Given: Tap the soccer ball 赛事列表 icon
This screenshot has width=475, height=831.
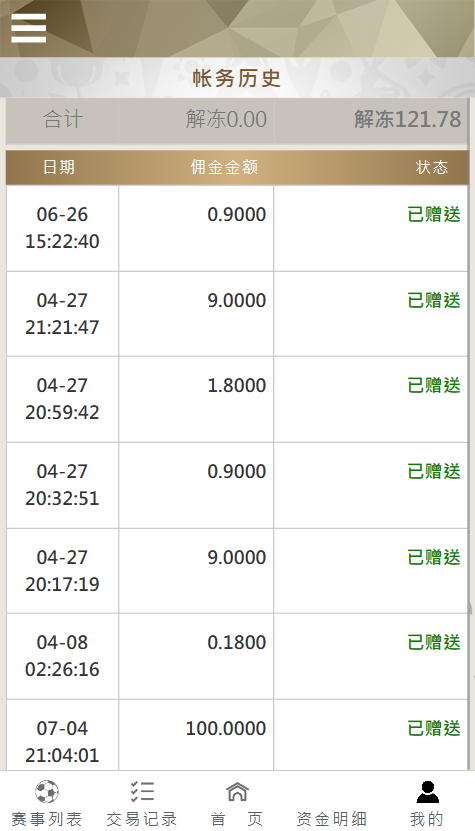Looking at the screenshot, I should point(47,792).
